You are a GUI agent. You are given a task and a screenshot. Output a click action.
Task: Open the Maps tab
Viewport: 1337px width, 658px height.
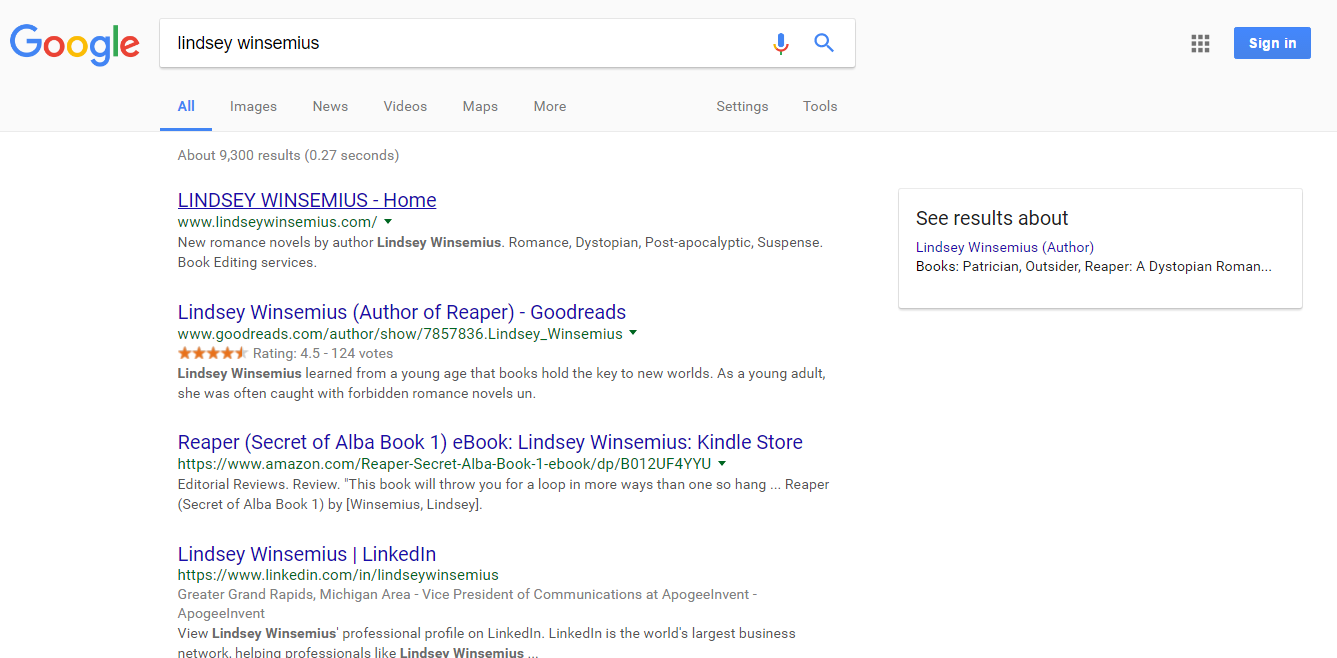point(480,106)
